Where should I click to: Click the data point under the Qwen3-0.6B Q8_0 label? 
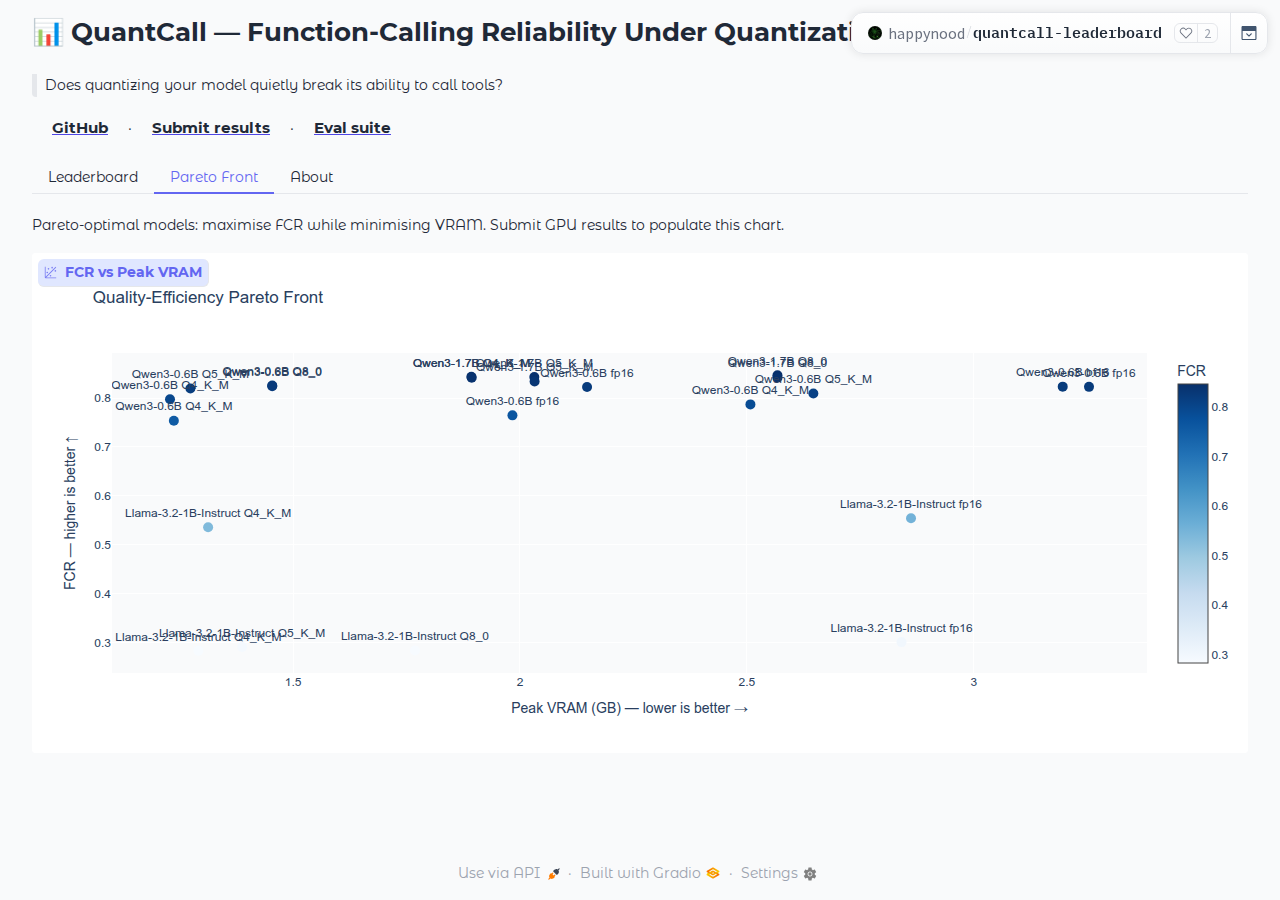pos(272,386)
